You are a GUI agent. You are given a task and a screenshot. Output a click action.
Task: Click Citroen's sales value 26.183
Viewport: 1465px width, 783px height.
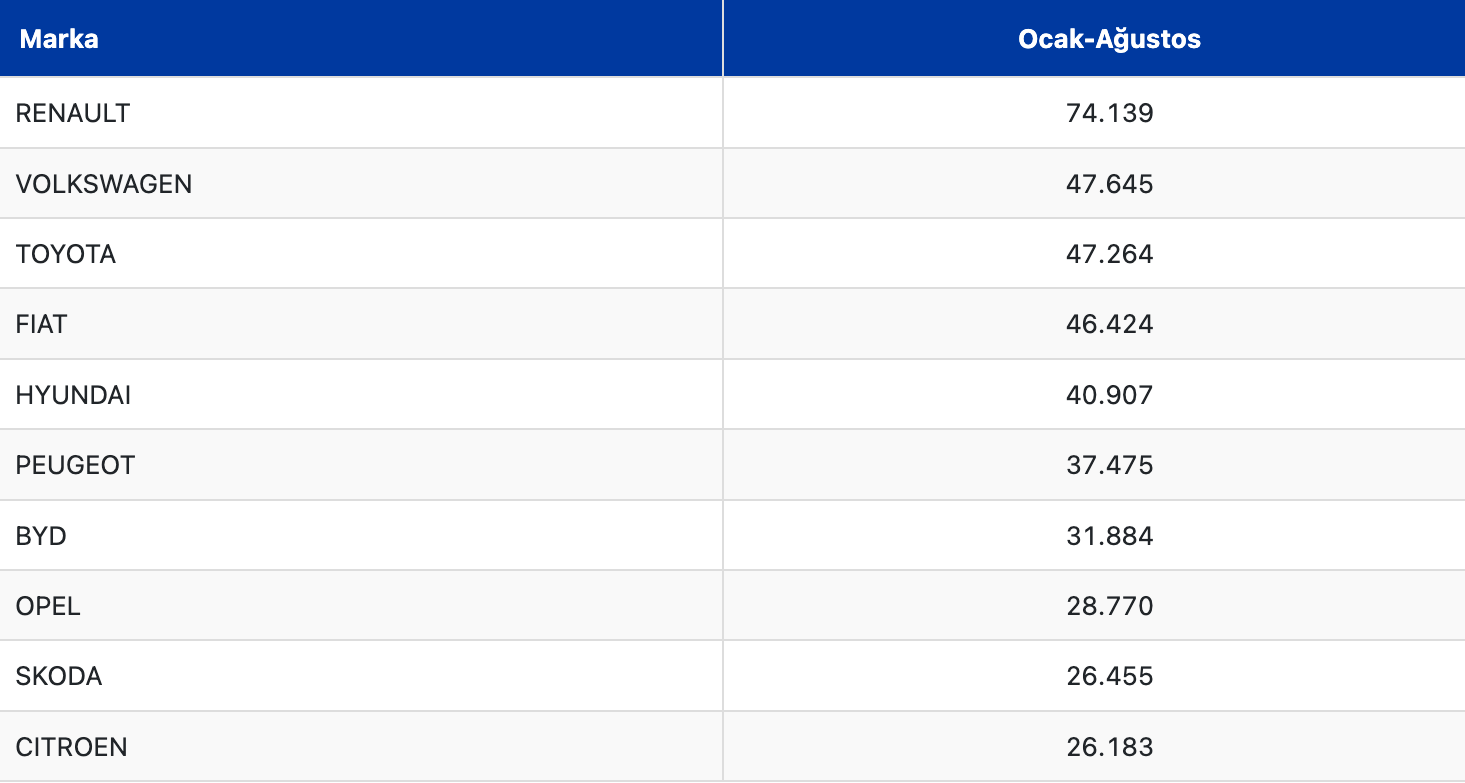pos(1110,747)
